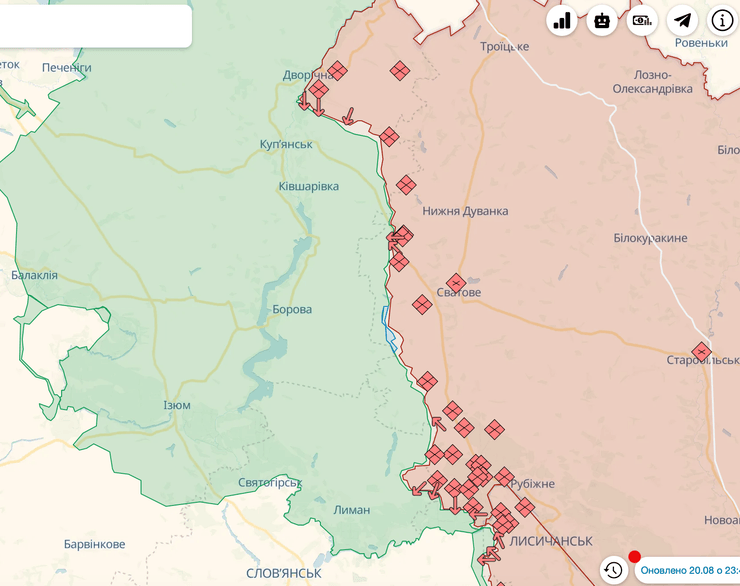
Task: Open the map history clock icon
Action: click(x=613, y=570)
